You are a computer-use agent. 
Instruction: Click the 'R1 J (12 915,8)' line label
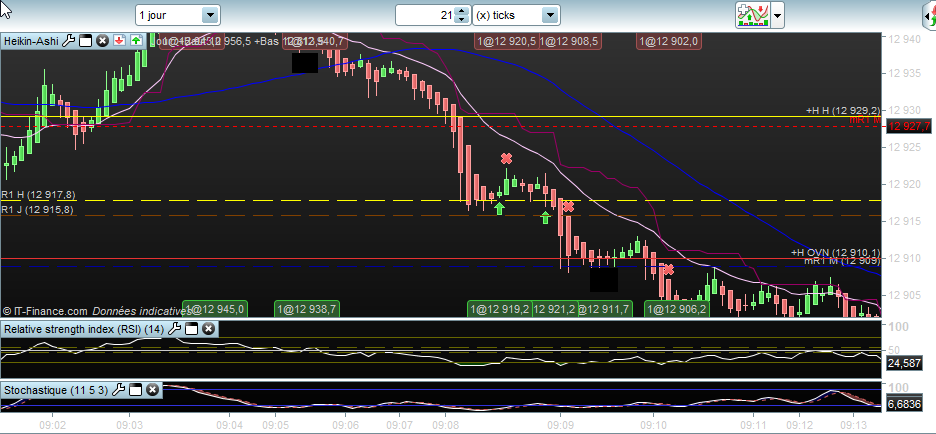click(38, 210)
